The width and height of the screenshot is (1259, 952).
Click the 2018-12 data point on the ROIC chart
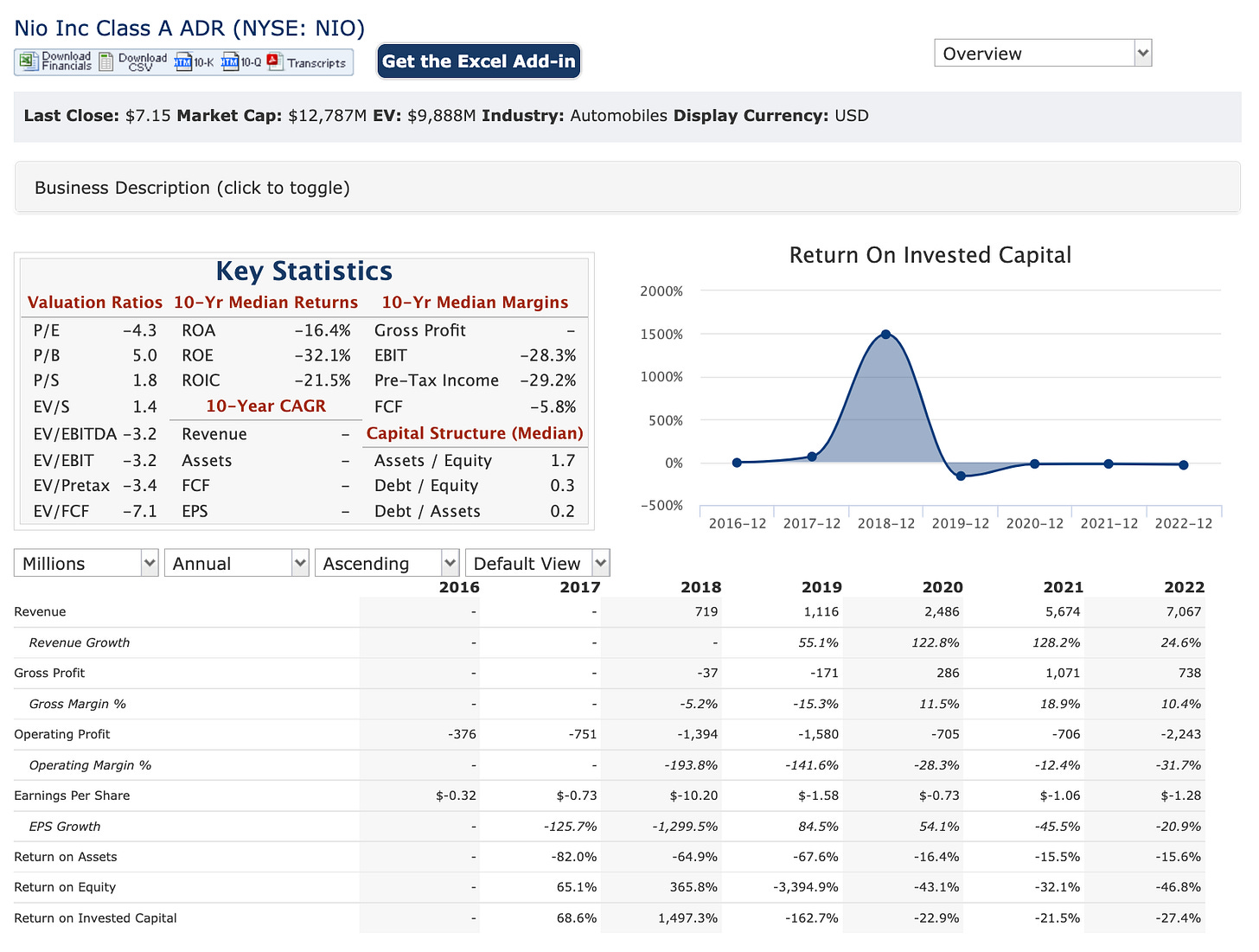(x=885, y=335)
